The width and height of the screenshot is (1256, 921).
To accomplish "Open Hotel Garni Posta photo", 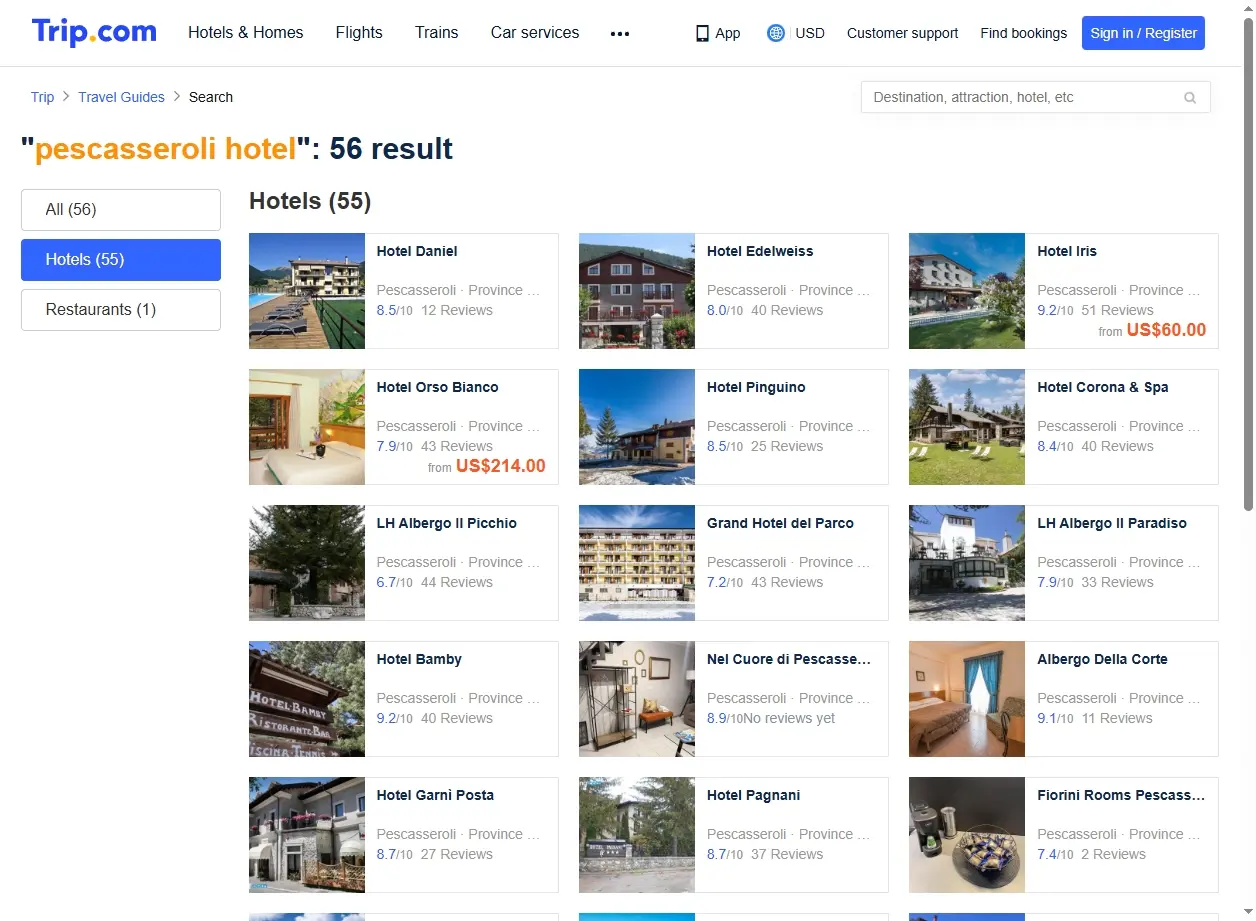I will point(307,835).
